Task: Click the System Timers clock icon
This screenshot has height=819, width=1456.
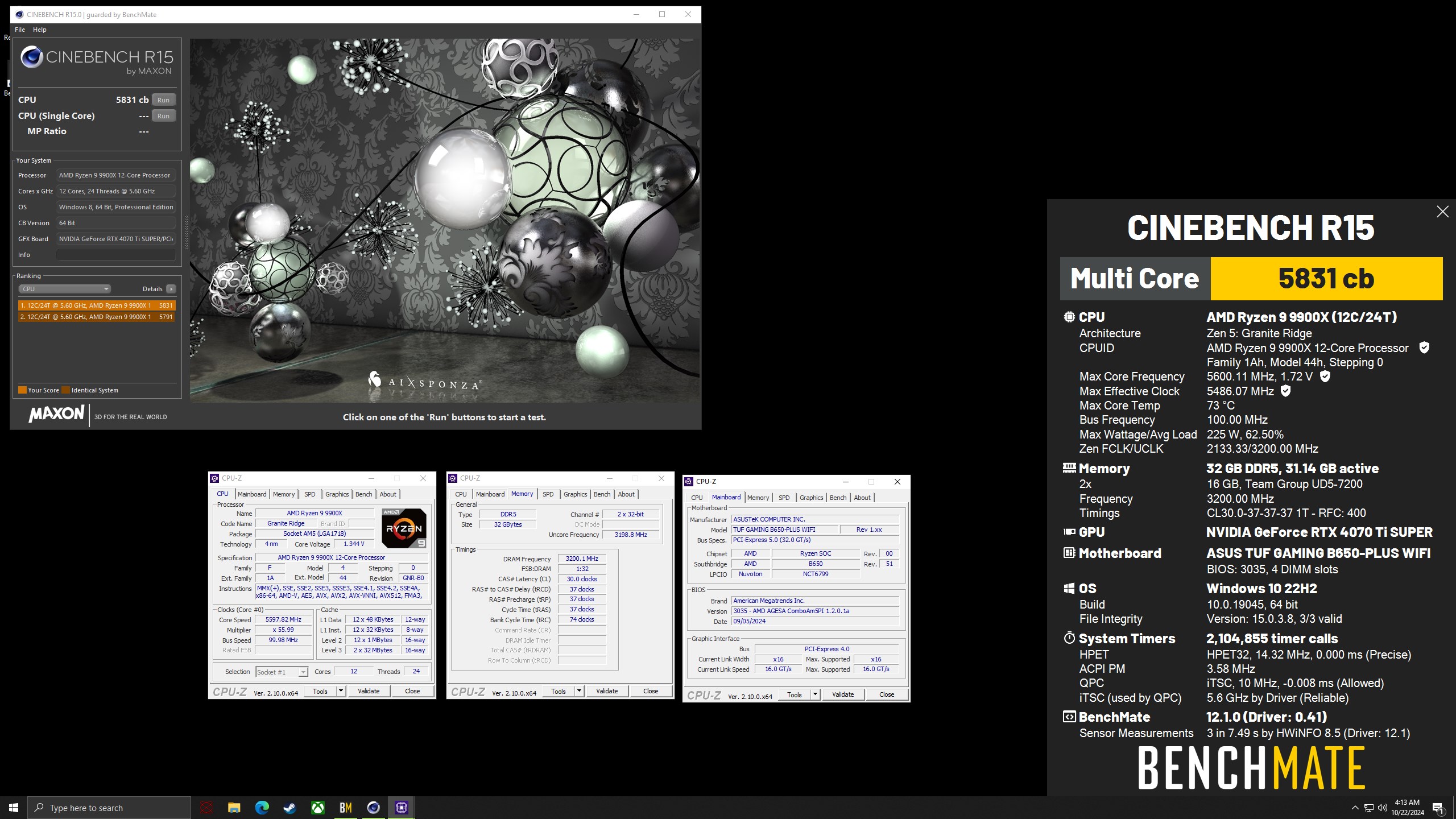Action: coord(1069,638)
